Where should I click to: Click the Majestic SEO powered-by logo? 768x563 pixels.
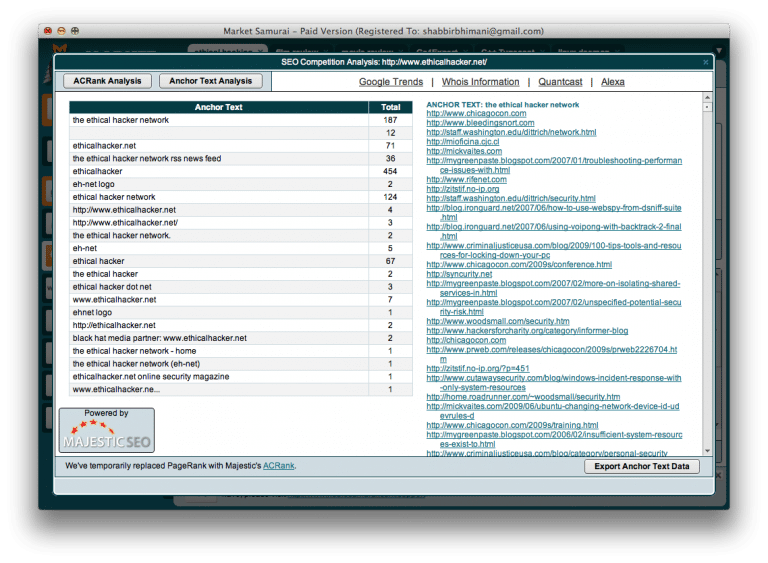point(107,430)
